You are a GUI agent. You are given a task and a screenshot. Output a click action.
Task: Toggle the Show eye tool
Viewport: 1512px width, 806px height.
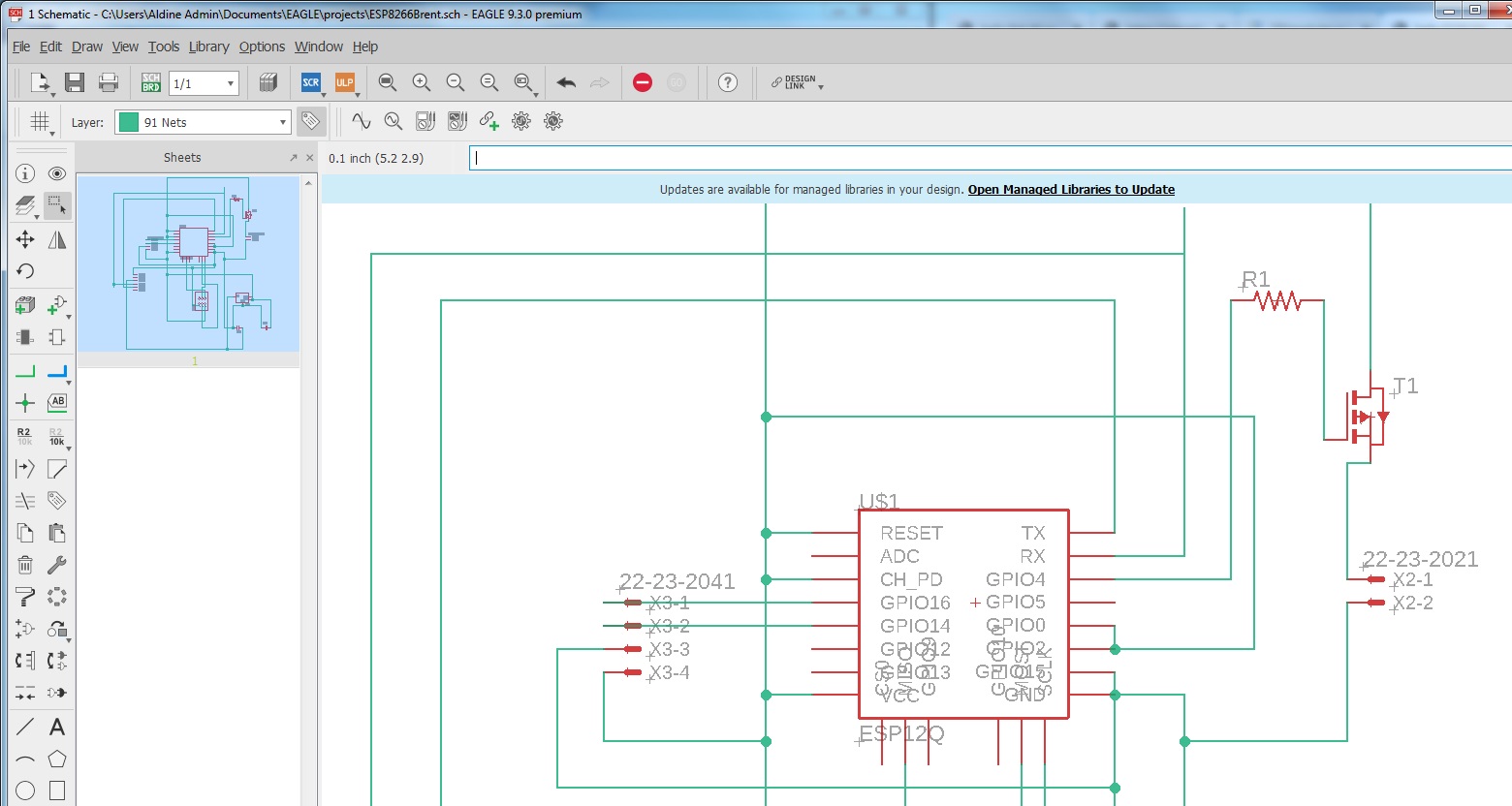point(57,173)
